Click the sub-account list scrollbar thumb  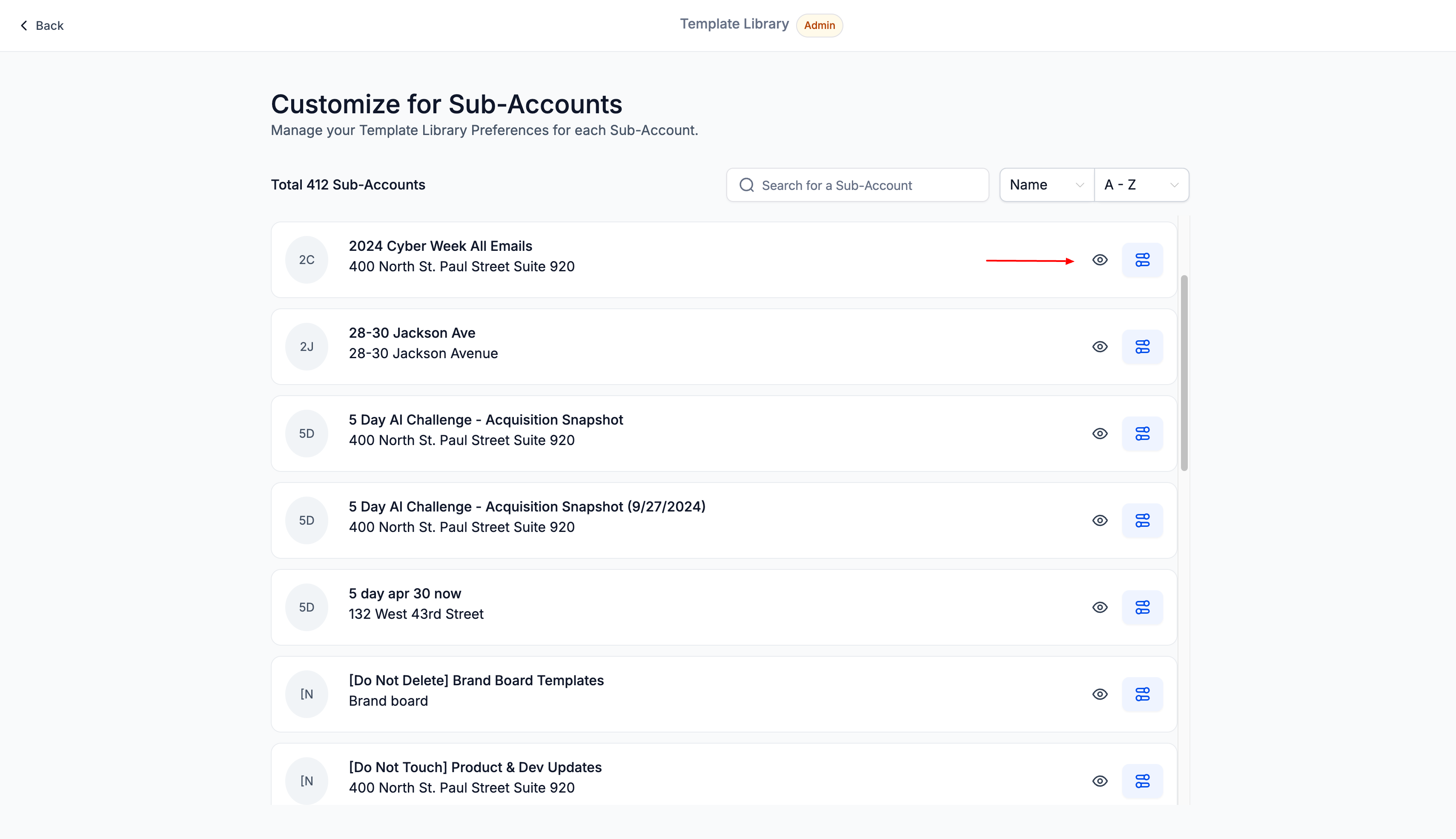(x=1184, y=373)
